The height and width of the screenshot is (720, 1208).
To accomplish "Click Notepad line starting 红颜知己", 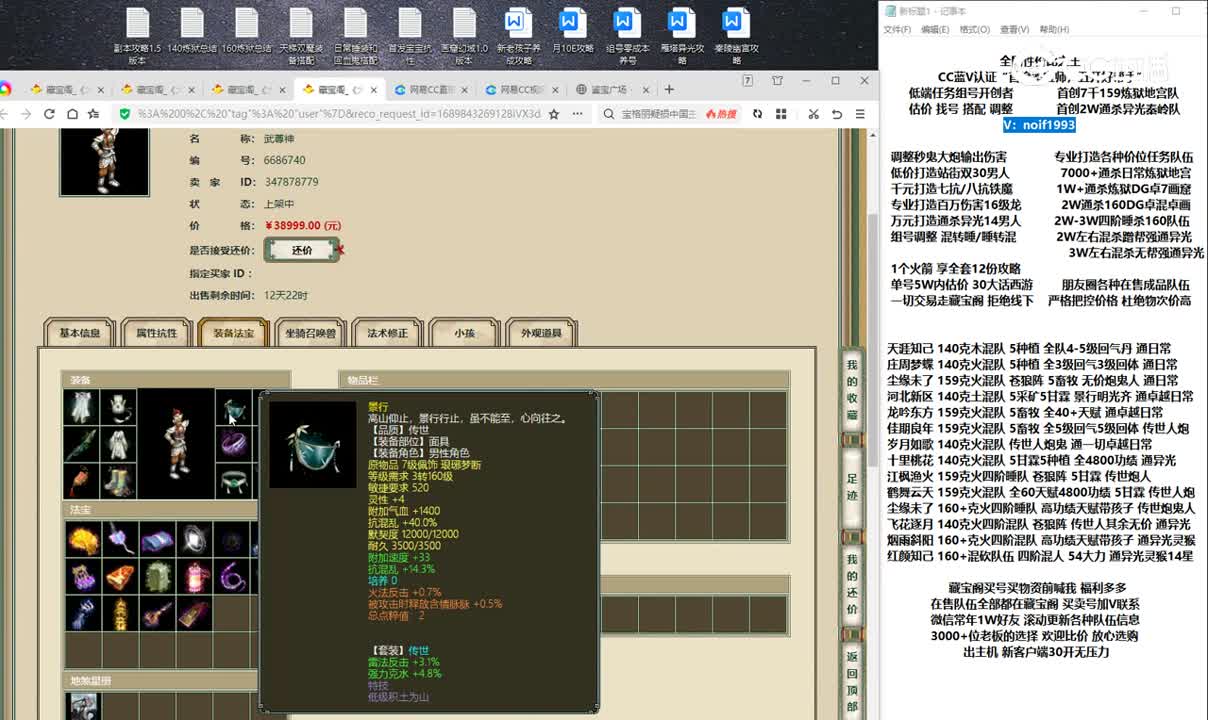I will (x=1040, y=556).
